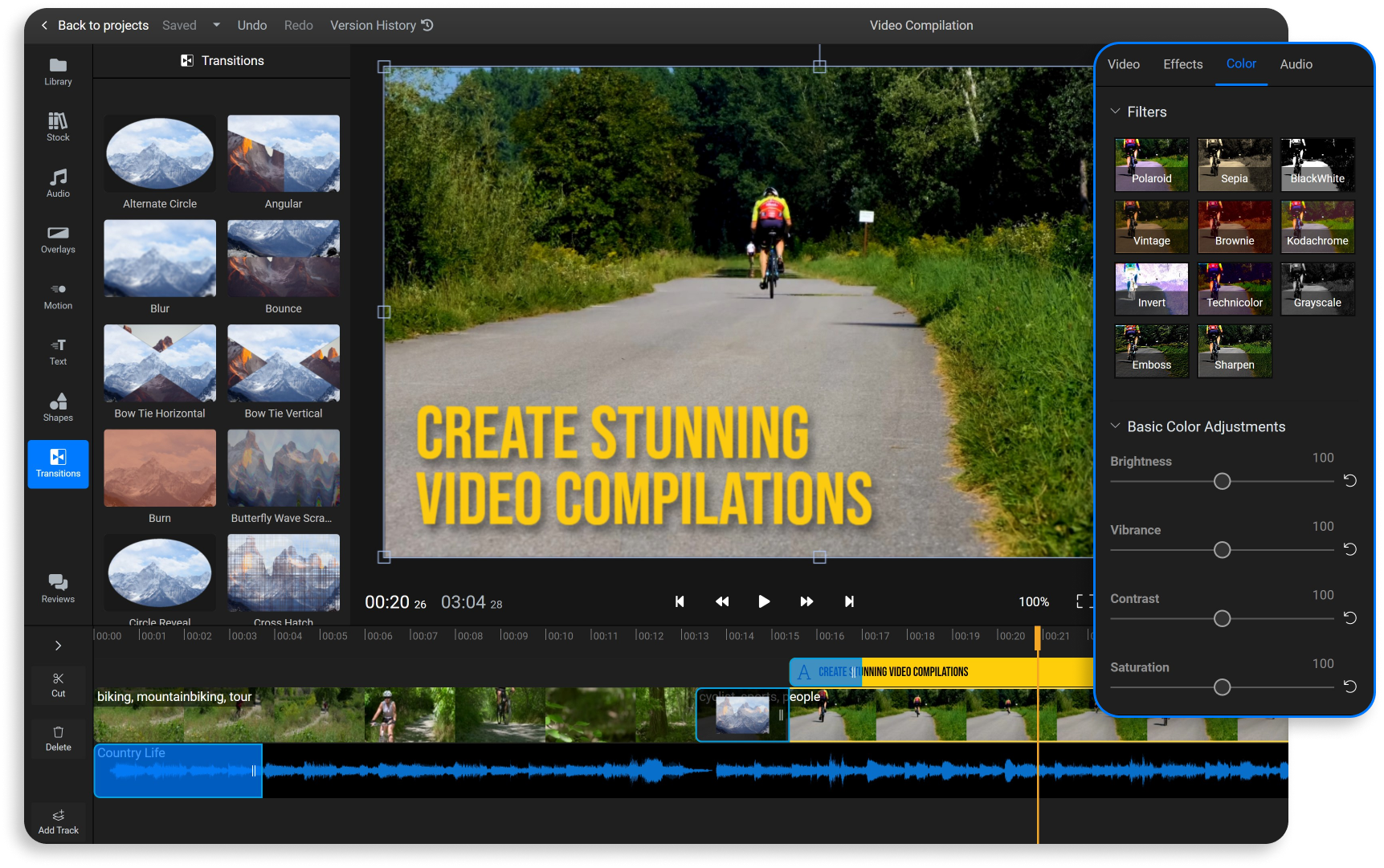Open the dropdown arrow beside Saved
The height and width of the screenshot is (868, 1384).
click(216, 25)
